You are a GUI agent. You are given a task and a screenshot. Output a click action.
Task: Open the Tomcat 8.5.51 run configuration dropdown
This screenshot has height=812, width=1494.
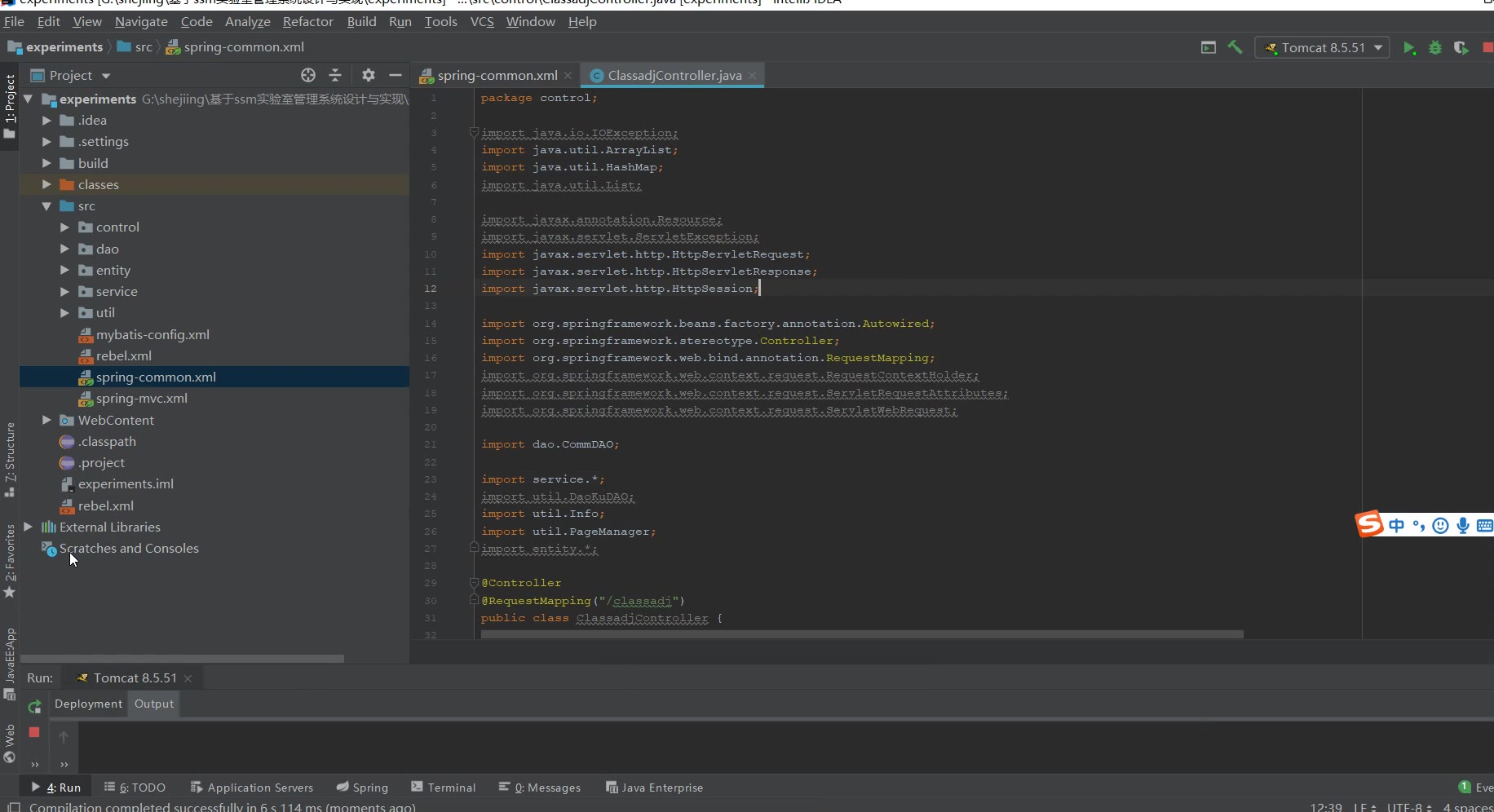pos(1322,48)
